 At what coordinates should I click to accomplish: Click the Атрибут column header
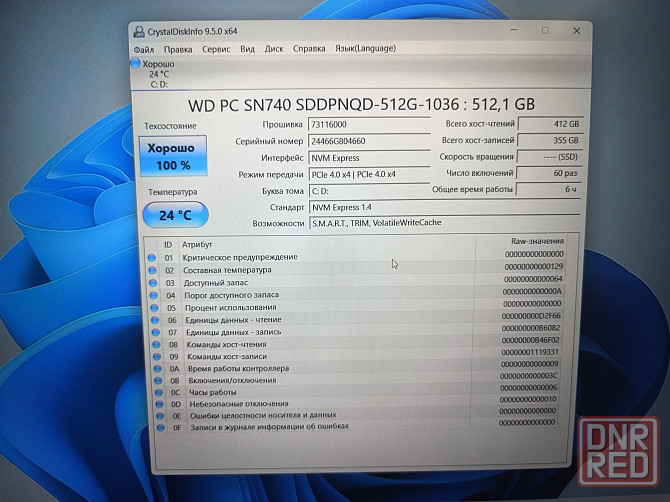pos(196,244)
